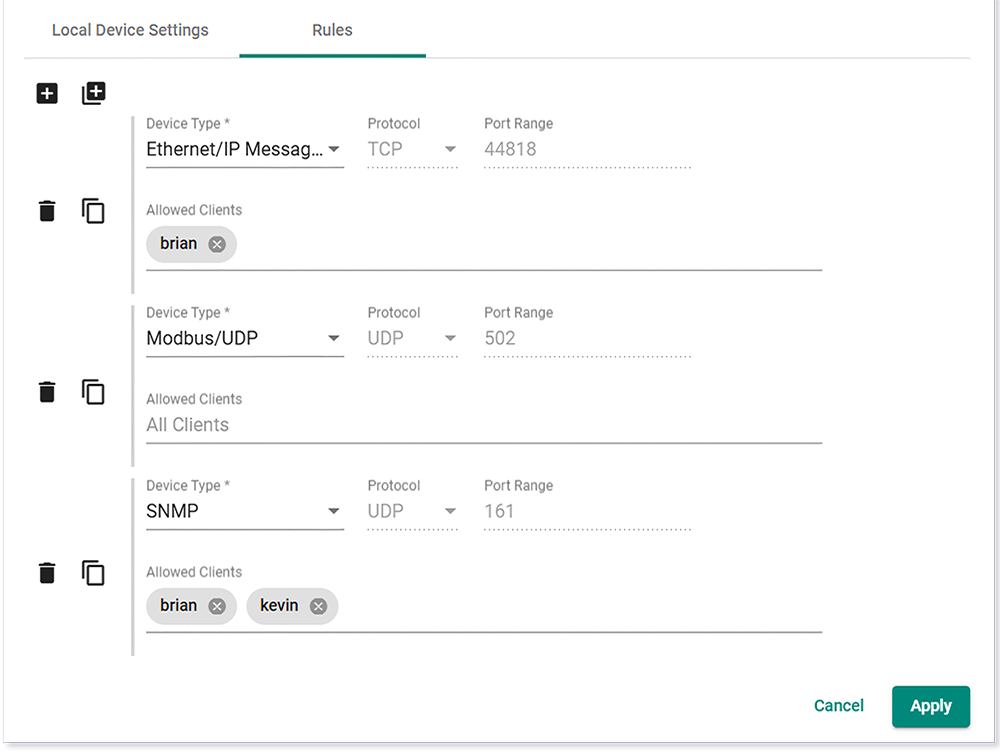Viewport: 1000px width, 754px height.
Task: Delete the Modbus/UDP rule
Action: 47,391
